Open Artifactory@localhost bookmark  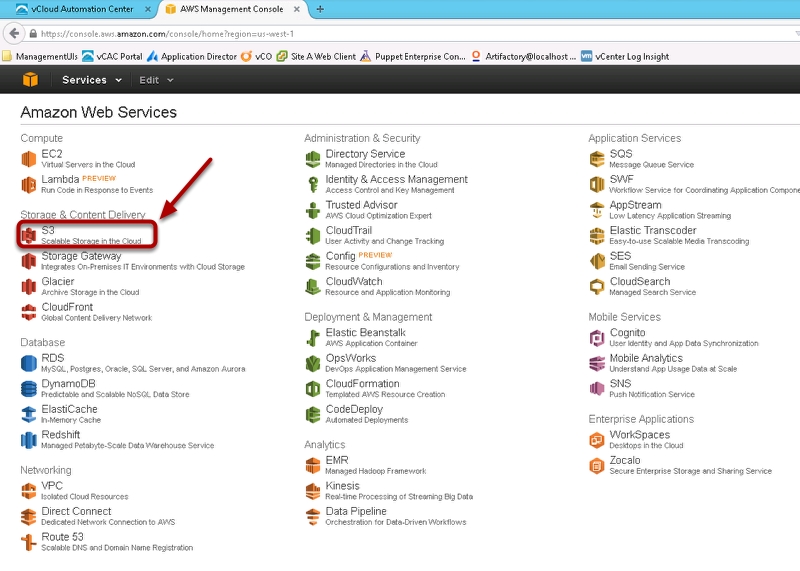point(523,56)
